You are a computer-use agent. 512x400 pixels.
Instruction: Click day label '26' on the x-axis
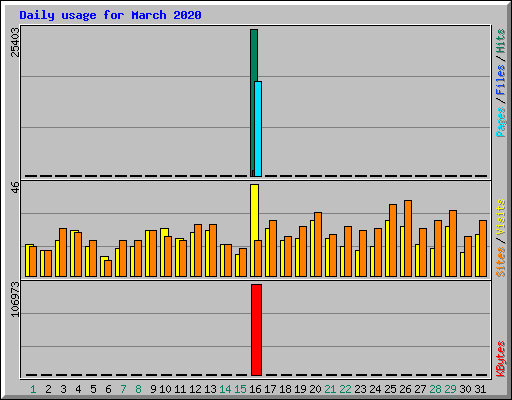click(x=405, y=389)
